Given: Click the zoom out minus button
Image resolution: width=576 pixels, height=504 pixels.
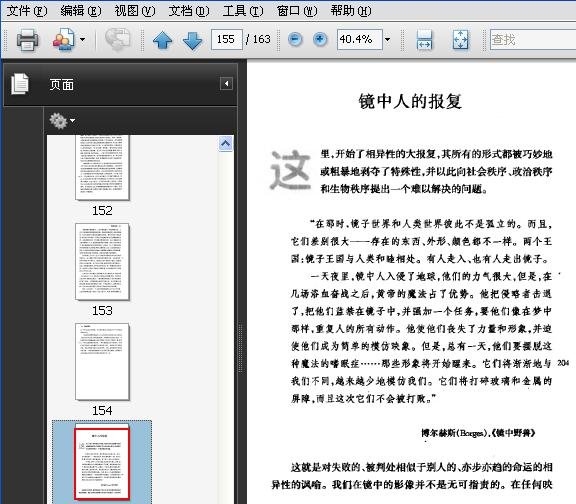Looking at the screenshot, I should coord(295,39).
